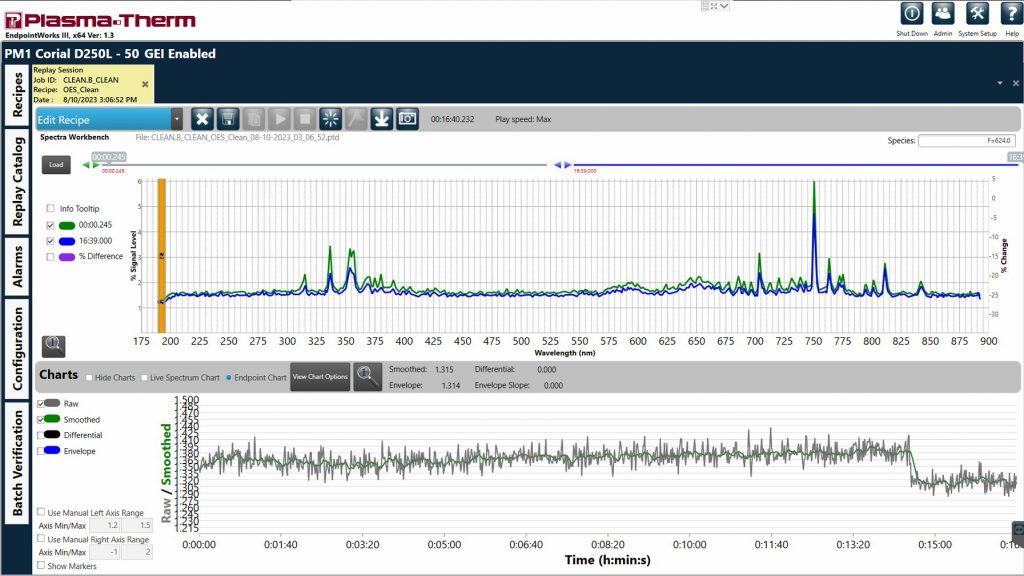Click the Shut Down power icon
This screenshot has height=576, width=1024.
911,14
